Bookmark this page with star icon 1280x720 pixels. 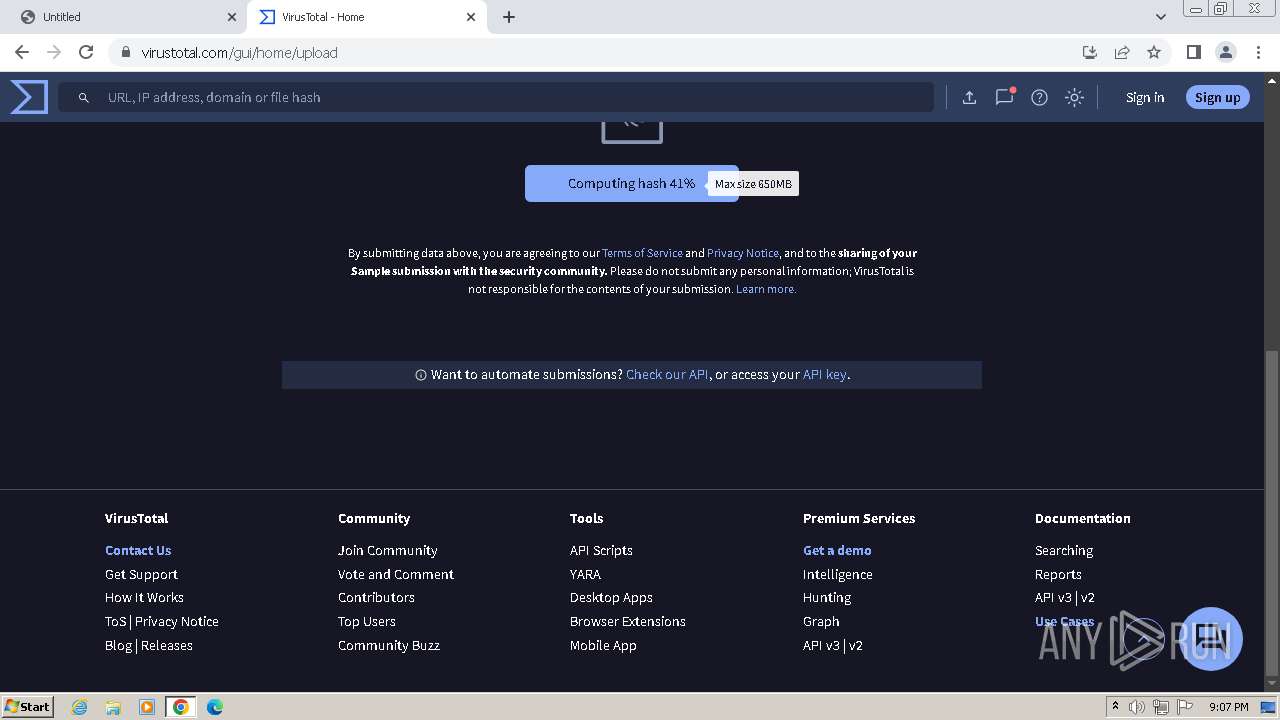click(x=1154, y=52)
